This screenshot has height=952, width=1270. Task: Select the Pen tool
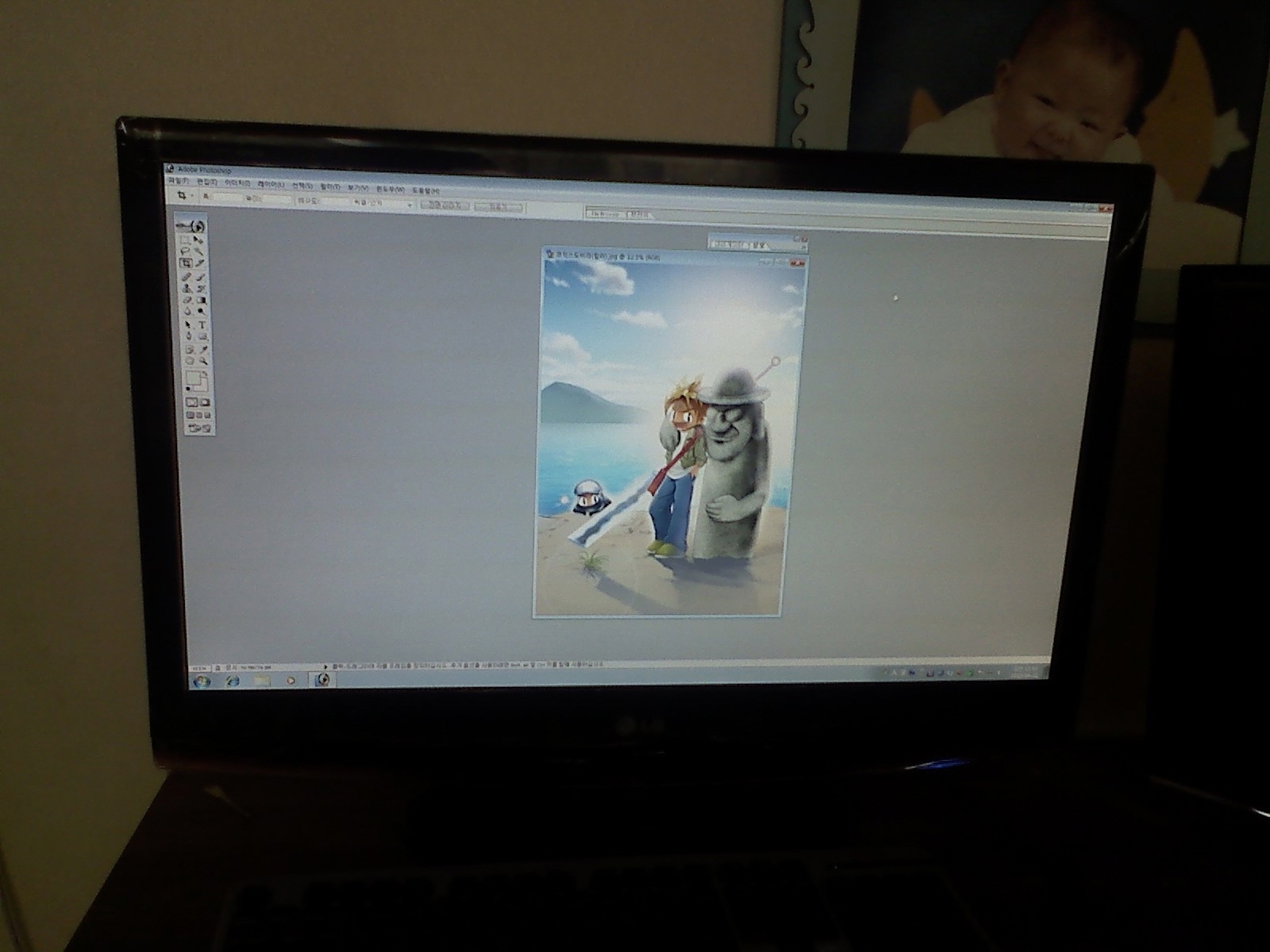[189, 336]
